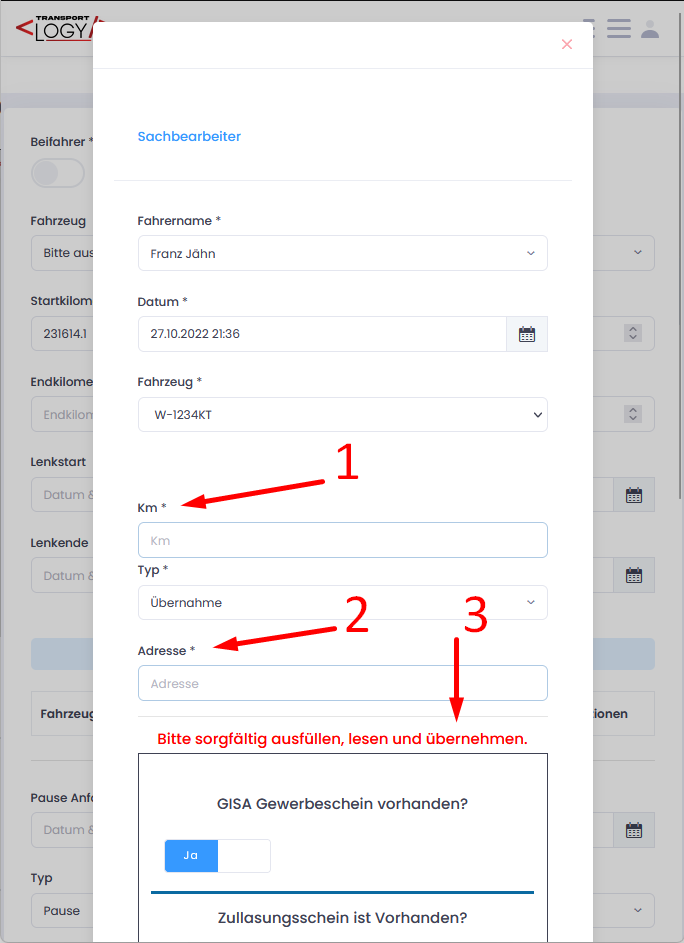The image size is (684, 943).
Task: Open the Fahrzeug dropdown showing W-1234KT
Action: pyautogui.click(x=342, y=415)
